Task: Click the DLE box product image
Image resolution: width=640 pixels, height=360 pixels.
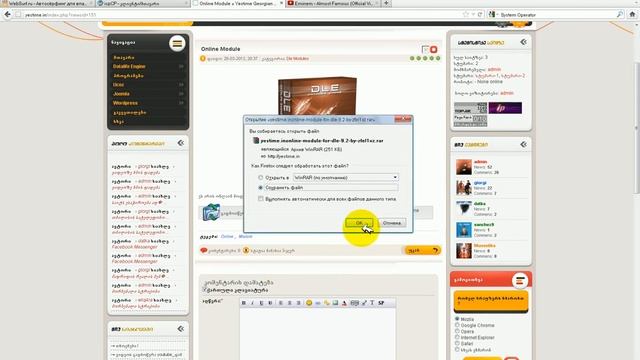Action: [317, 96]
